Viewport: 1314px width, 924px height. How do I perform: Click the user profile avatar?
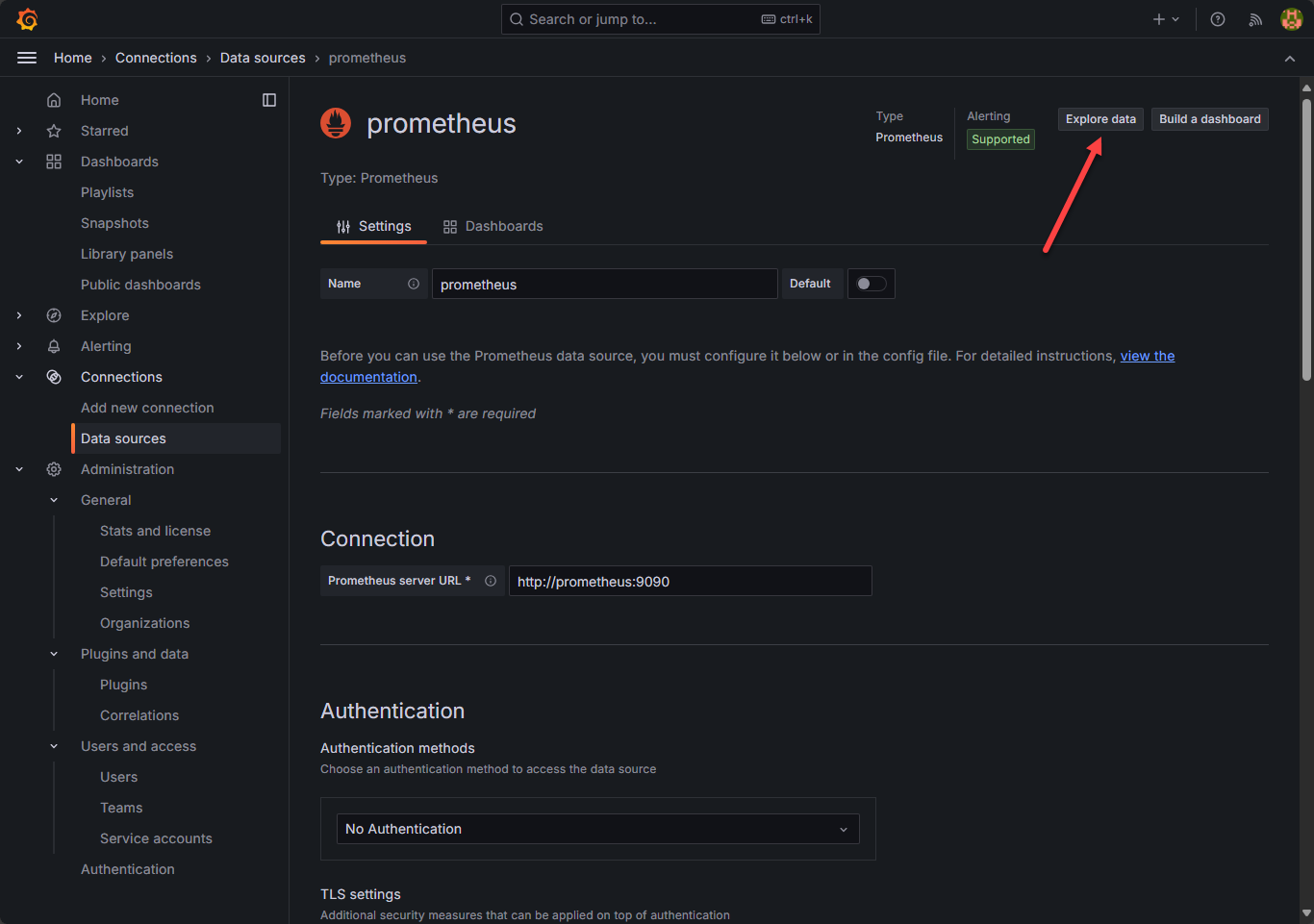(1291, 19)
